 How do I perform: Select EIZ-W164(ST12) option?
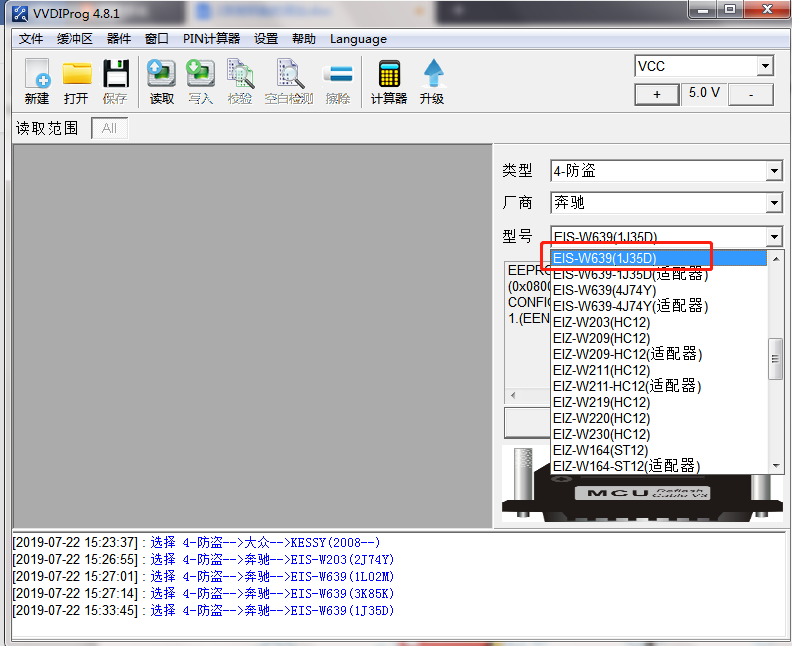tap(659, 451)
